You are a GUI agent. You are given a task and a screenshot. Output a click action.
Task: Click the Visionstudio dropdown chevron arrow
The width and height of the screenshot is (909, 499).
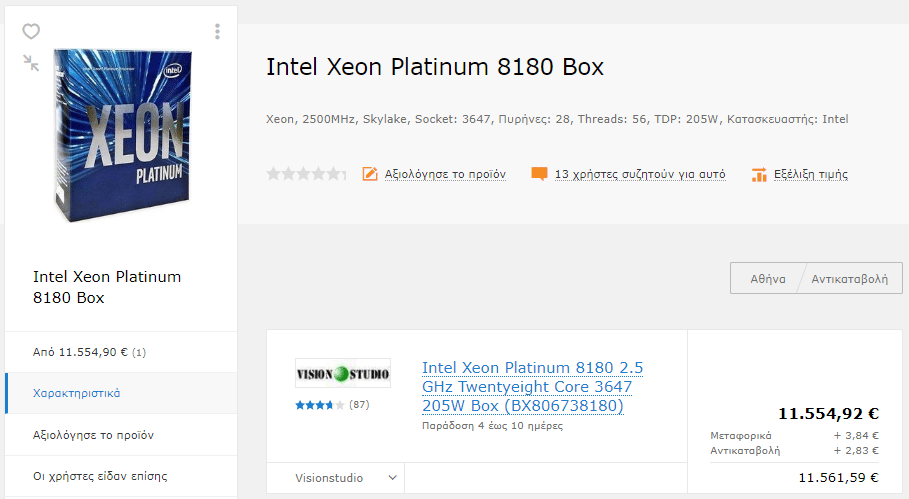point(392,478)
